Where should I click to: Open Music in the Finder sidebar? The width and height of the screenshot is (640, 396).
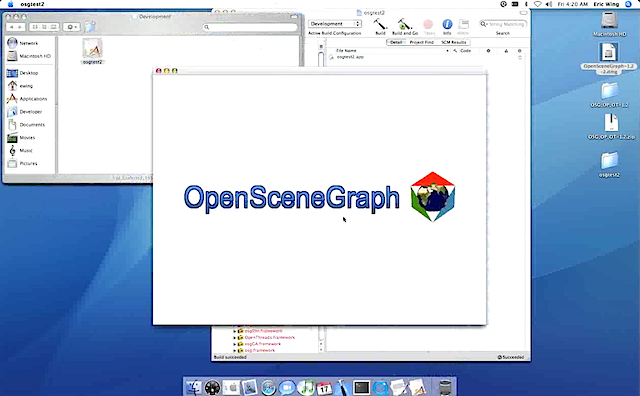[20, 151]
